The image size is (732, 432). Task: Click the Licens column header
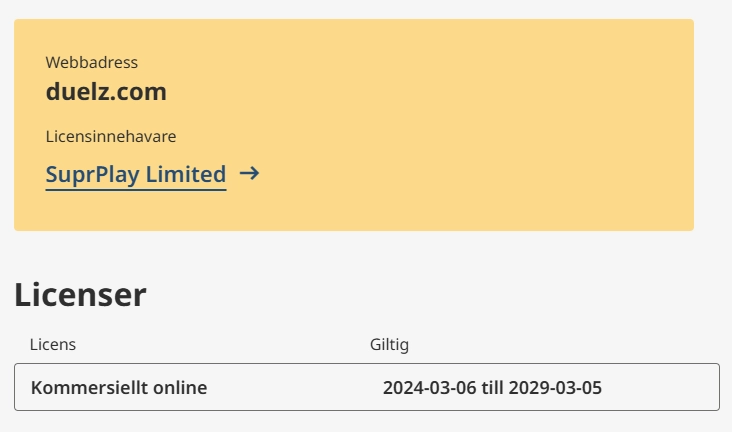pos(53,345)
